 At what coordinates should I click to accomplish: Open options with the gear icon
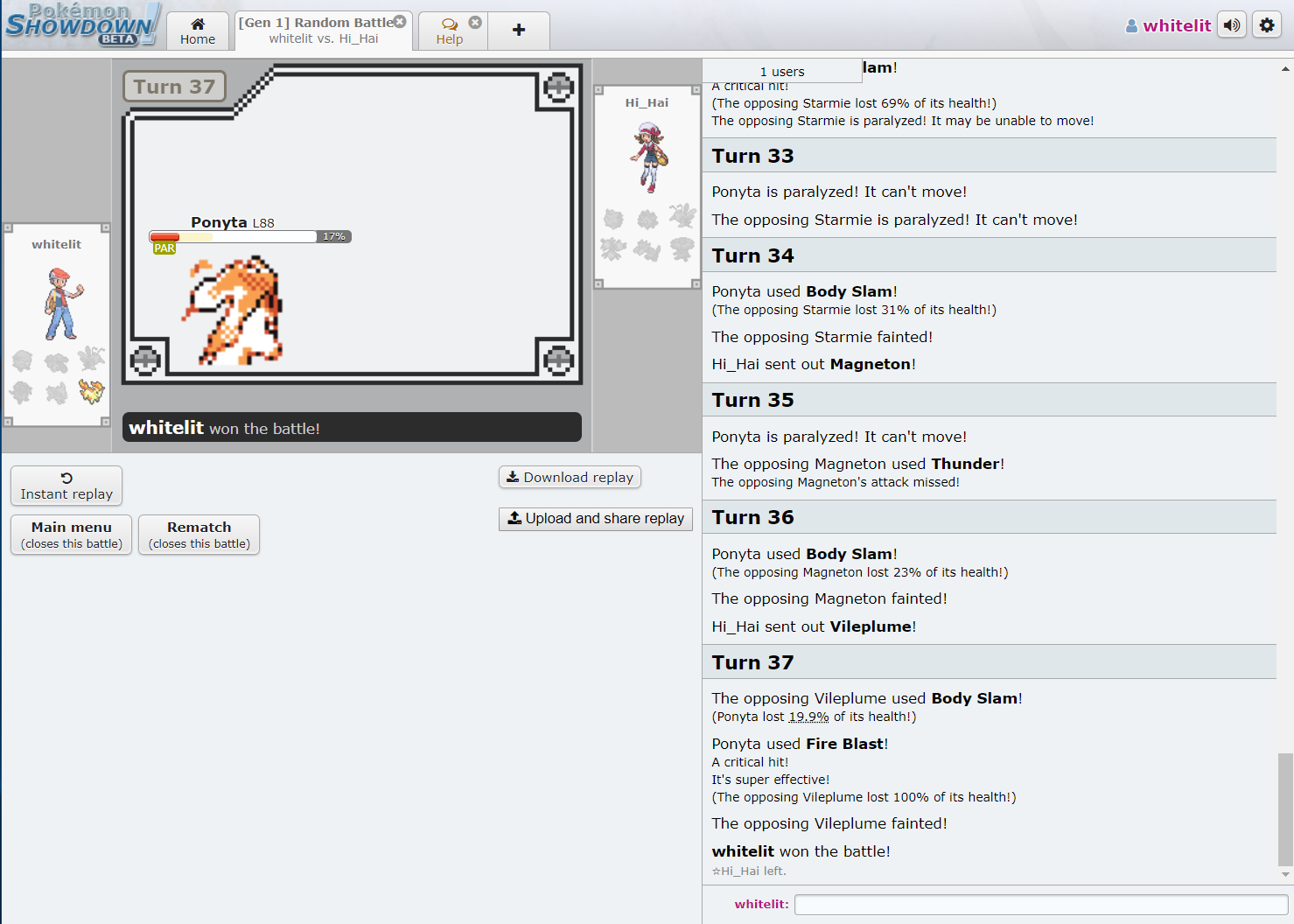1267,25
